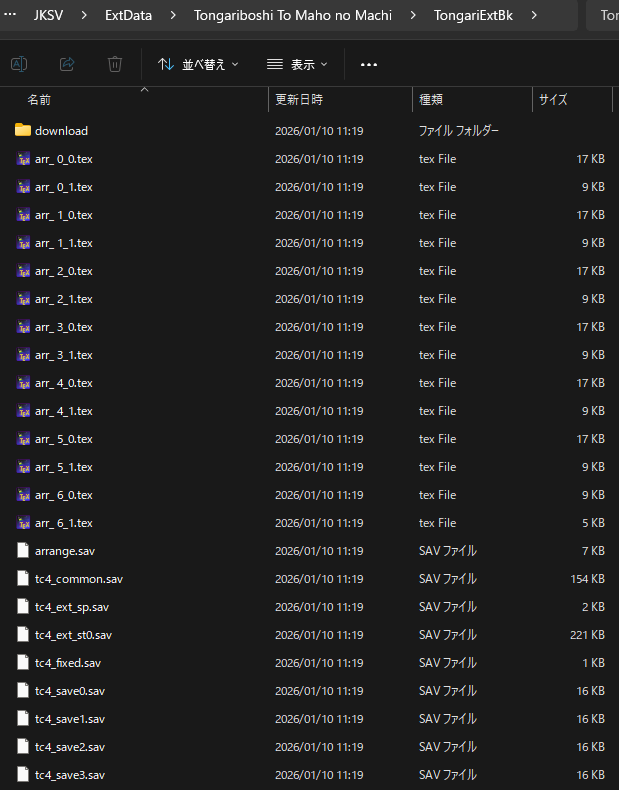Image resolution: width=619 pixels, height=790 pixels.
Task: Expand chevron after TongariExtBk breadcrumb
Action: tap(534, 15)
